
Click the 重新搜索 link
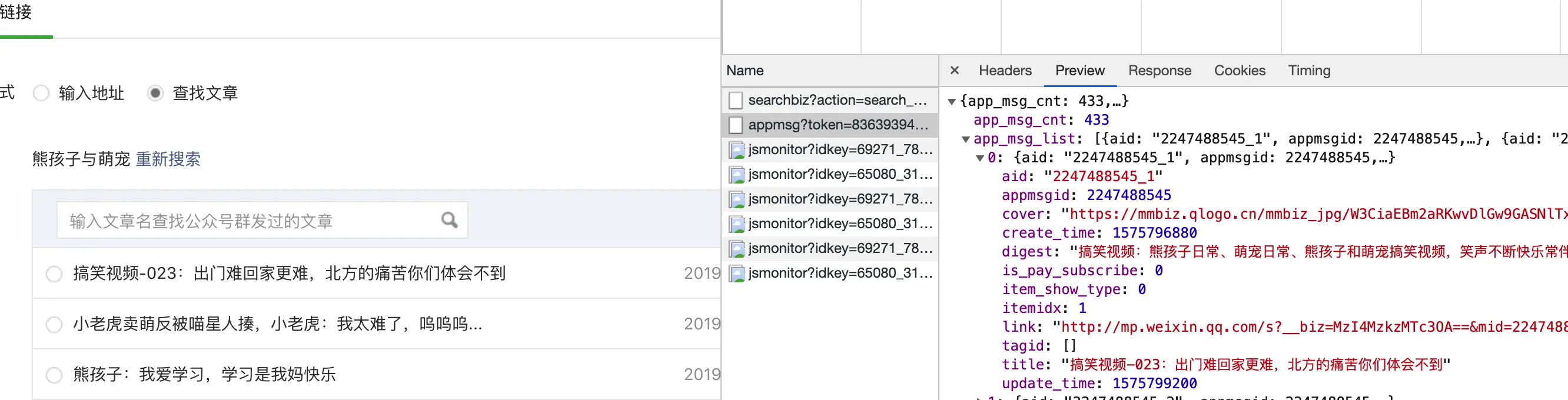[168, 159]
